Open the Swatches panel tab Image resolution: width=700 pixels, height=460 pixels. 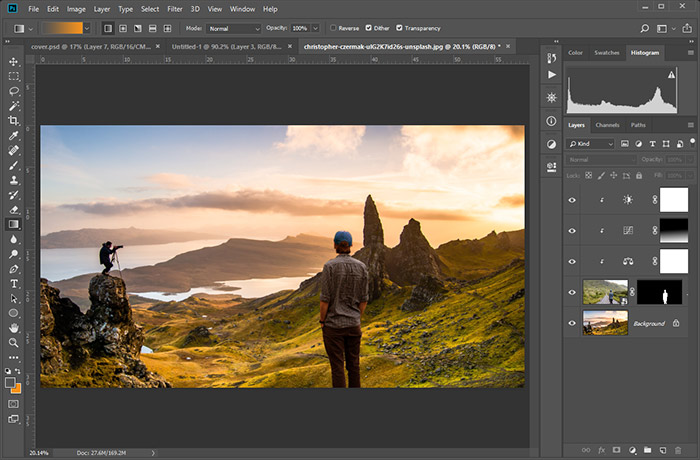(607, 52)
